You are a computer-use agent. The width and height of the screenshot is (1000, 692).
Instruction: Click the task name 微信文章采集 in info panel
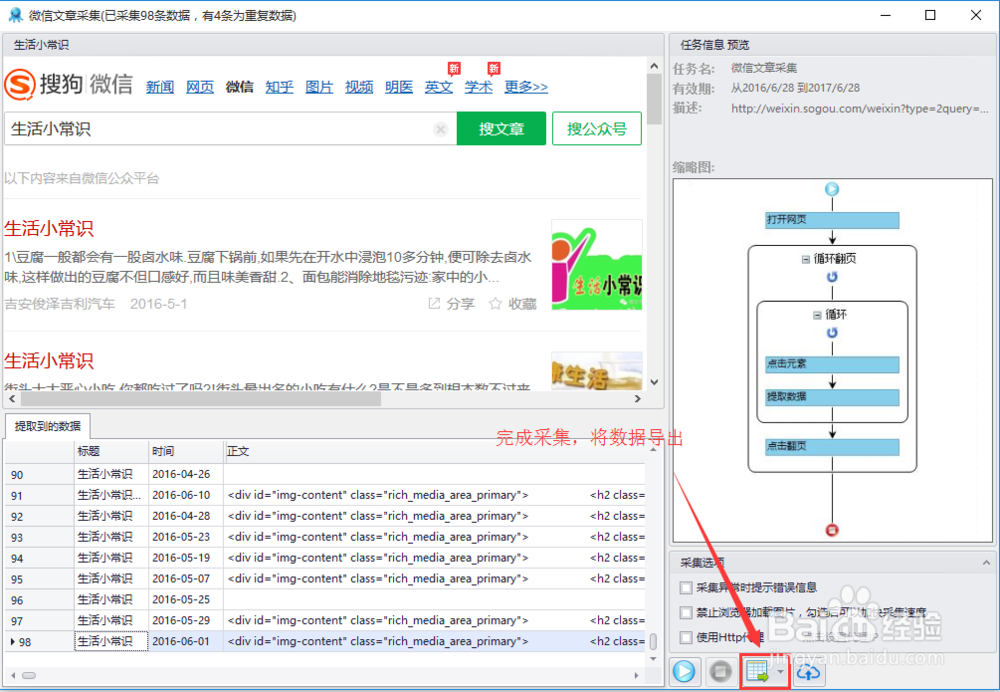pyautogui.click(x=764, y=68)
